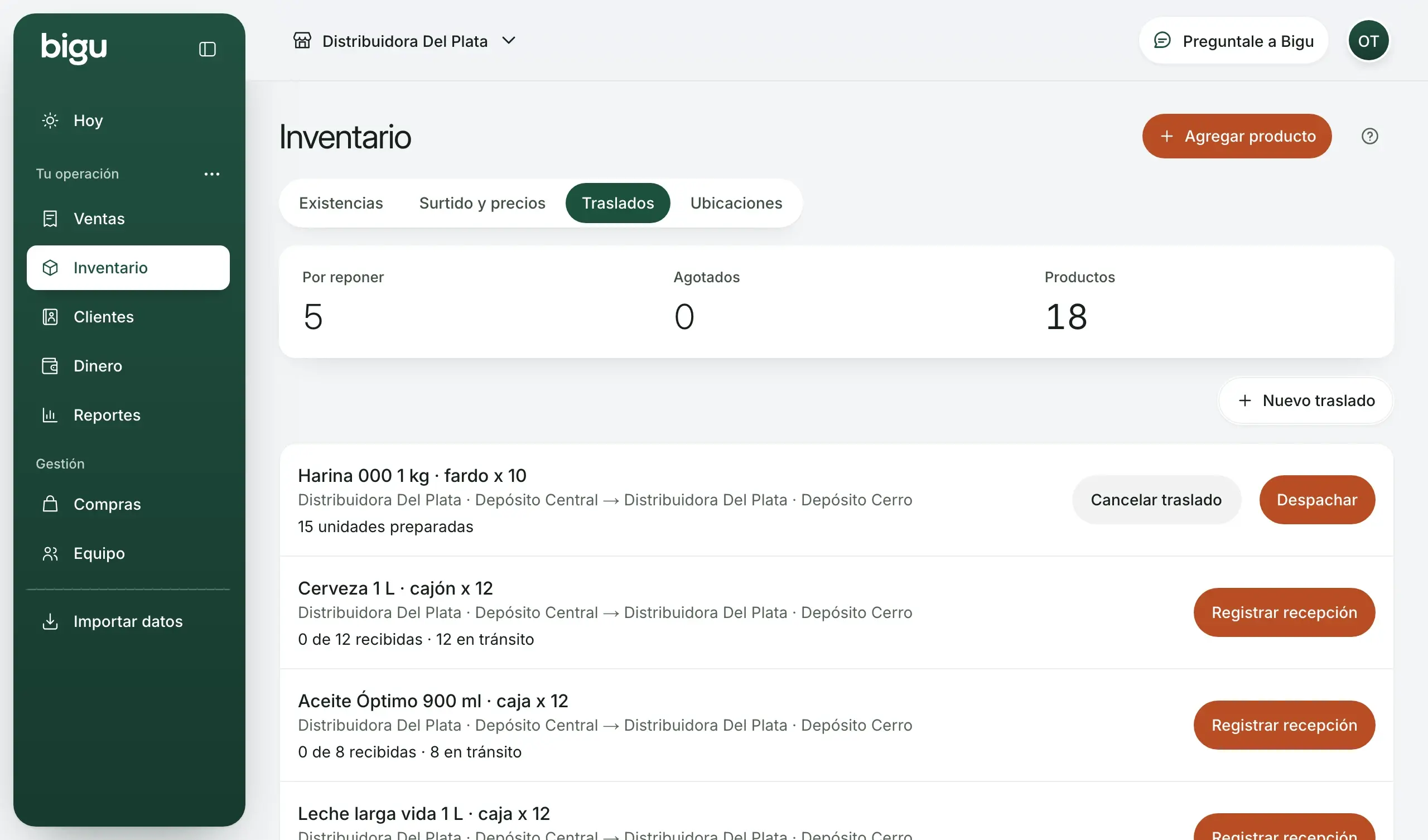Click the Harina 000 1 kg title
The height and width of the screenshot is (840, 1428).
point(412,476)
